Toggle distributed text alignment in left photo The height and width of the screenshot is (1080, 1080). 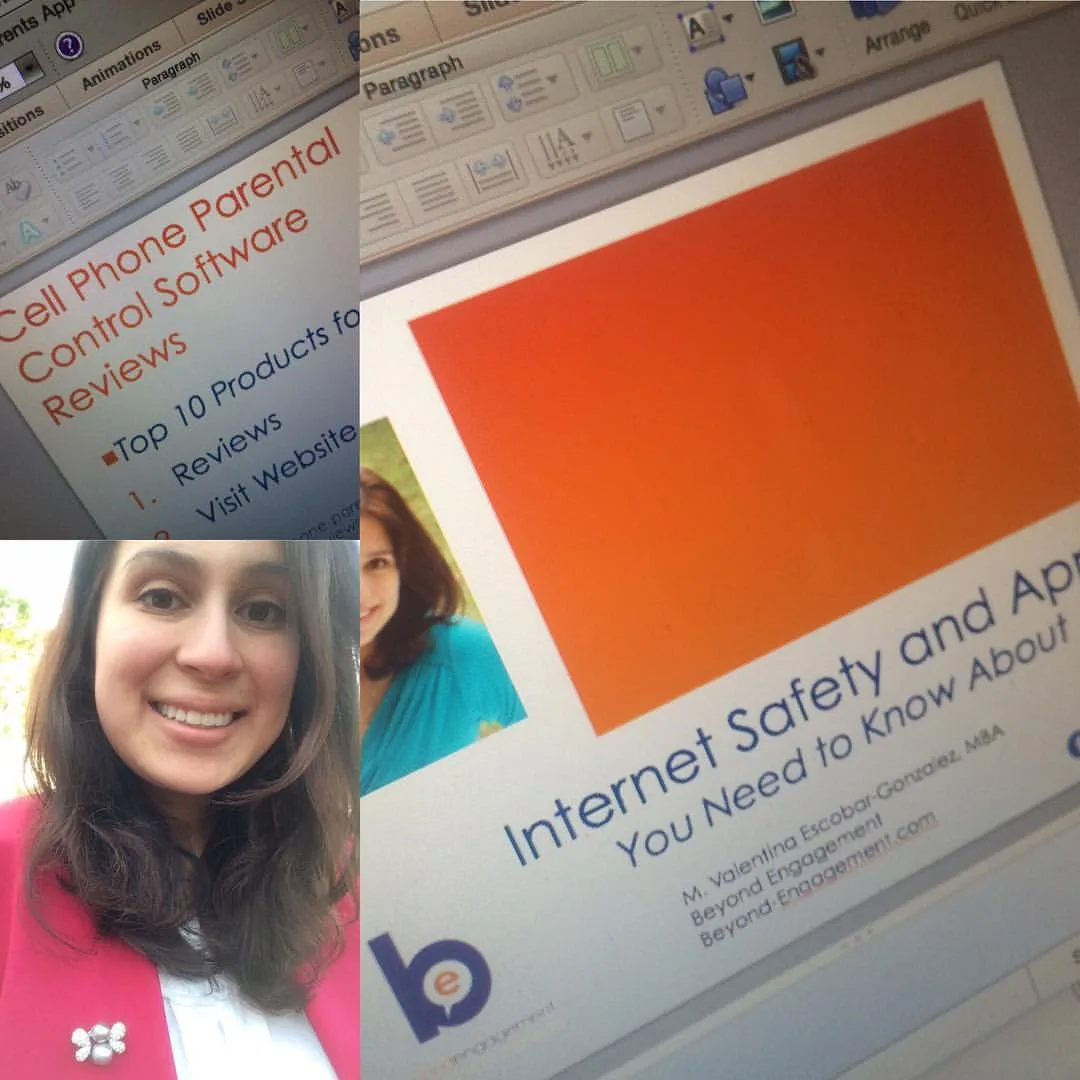[222, 121]
